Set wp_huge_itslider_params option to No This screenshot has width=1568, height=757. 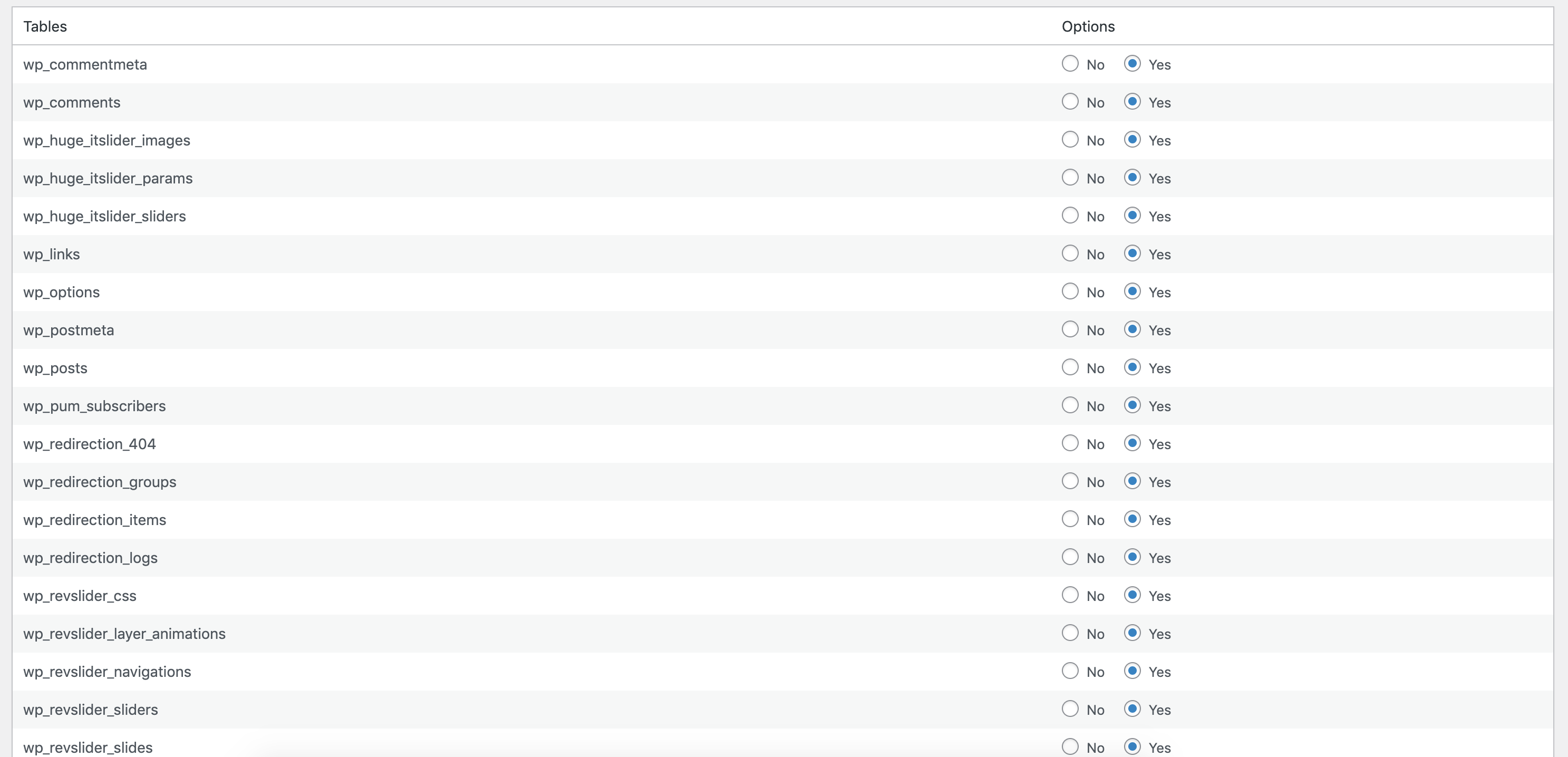tap(1069, 178)
